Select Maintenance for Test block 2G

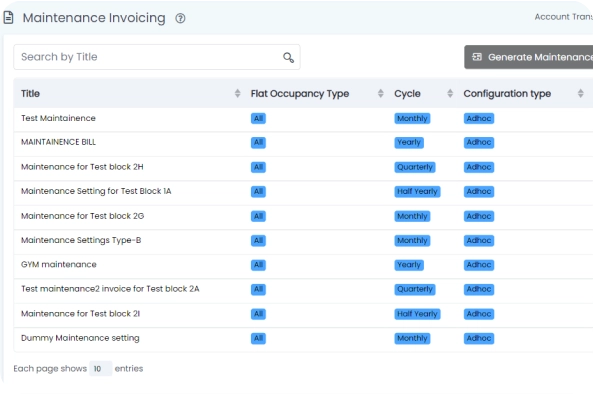[x=83, y=216]
